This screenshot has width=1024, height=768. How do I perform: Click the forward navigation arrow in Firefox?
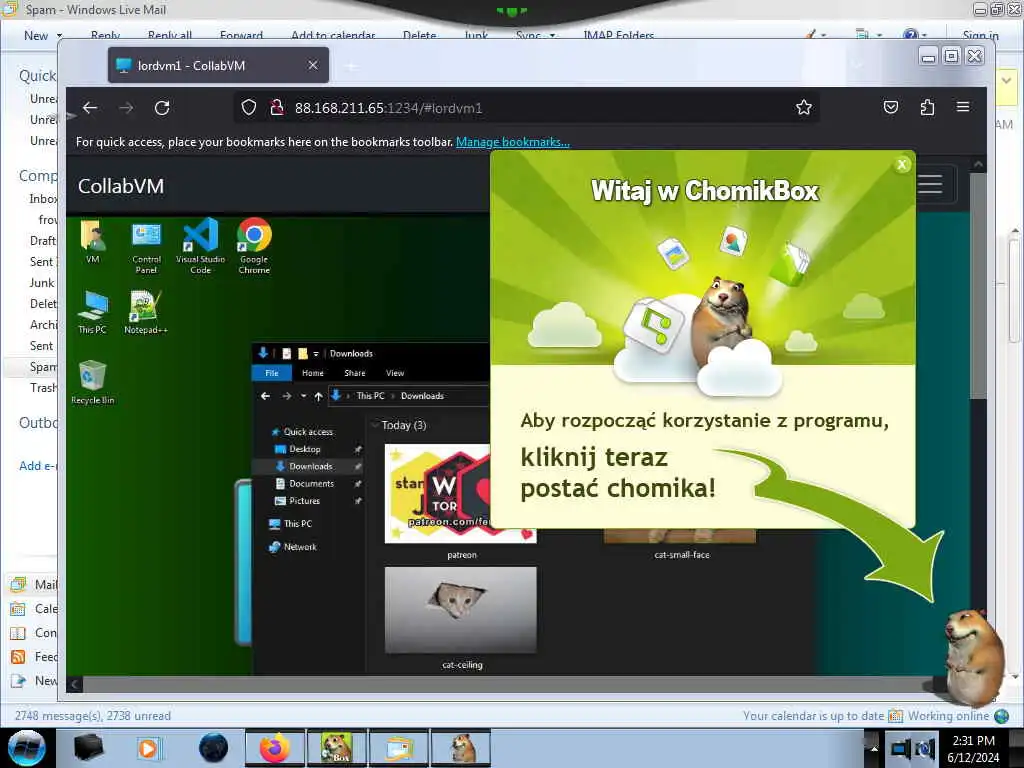click(126, 108)
